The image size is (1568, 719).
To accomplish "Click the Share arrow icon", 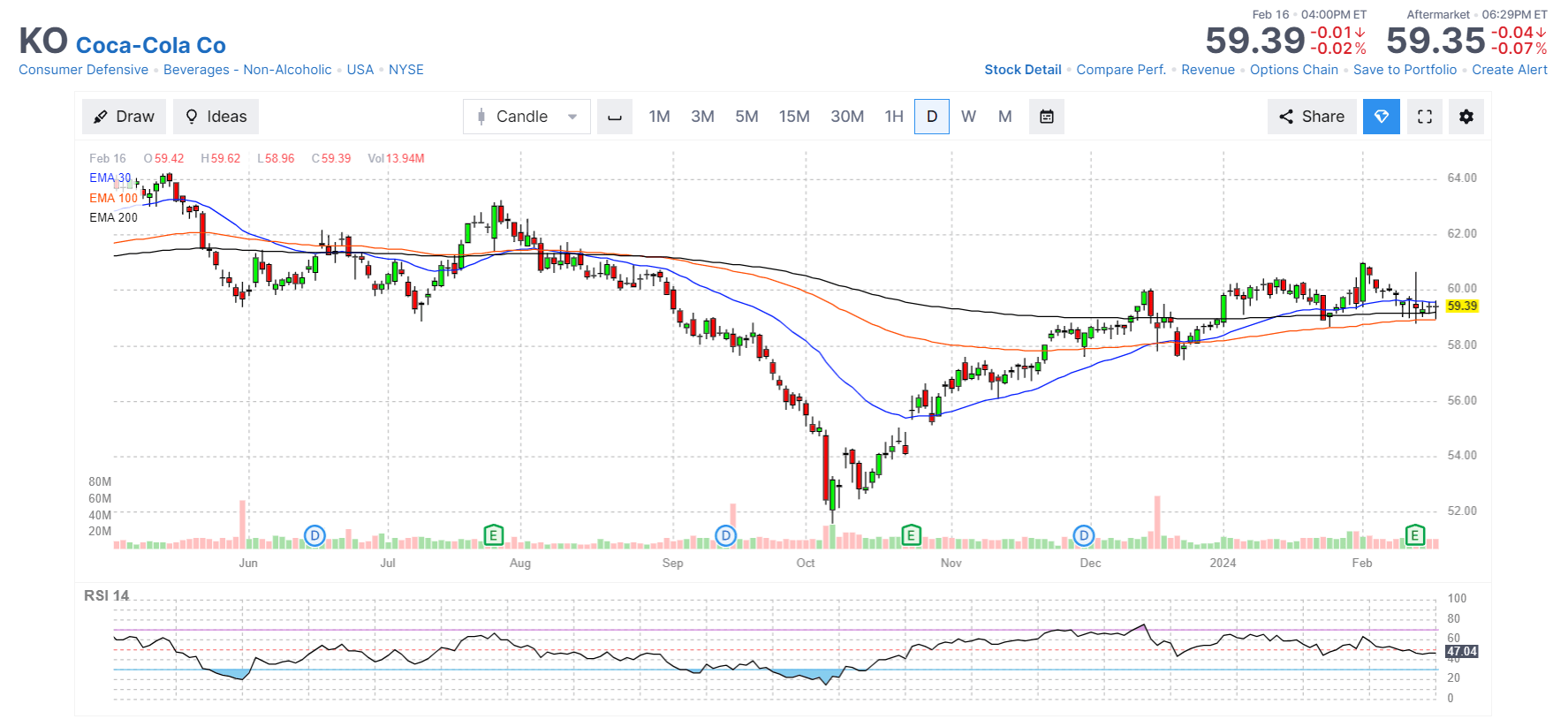I will pyautogui.click(x=1286, y=117).
